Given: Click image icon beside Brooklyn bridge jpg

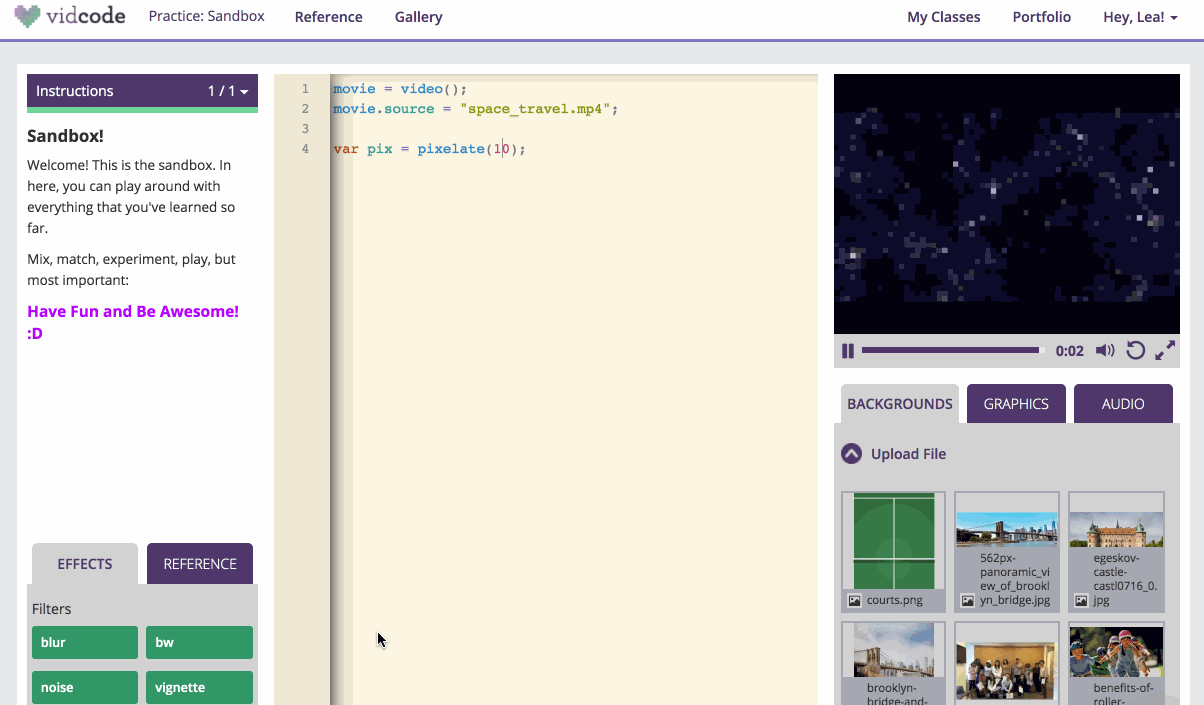Looking at the screenshot, I should pyautogui.click(x=969, y=600).
